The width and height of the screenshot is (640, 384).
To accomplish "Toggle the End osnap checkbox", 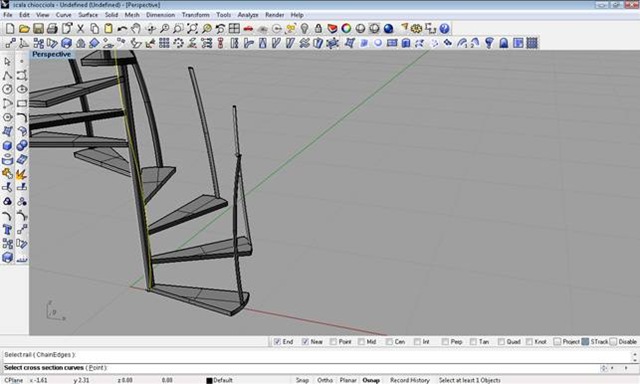I will (x=277, y=342).
